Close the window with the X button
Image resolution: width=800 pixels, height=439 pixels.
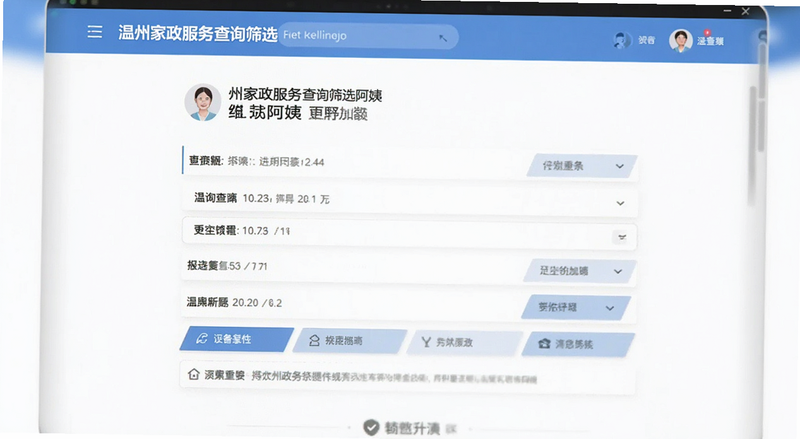point(745,11)
